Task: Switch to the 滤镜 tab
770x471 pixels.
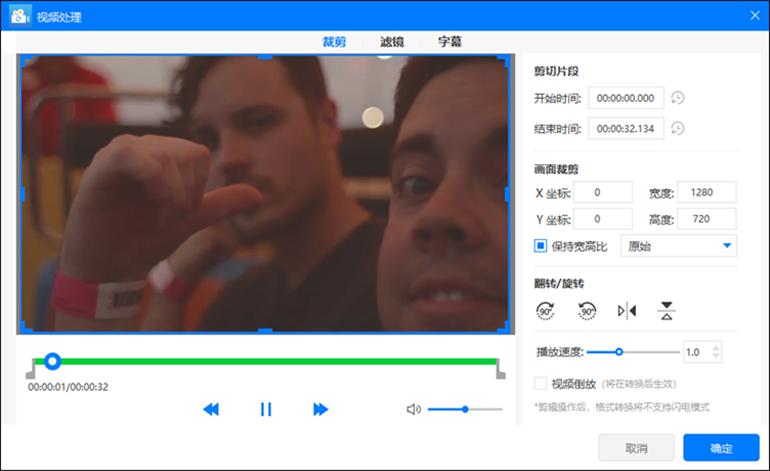Action: [392, 42]
